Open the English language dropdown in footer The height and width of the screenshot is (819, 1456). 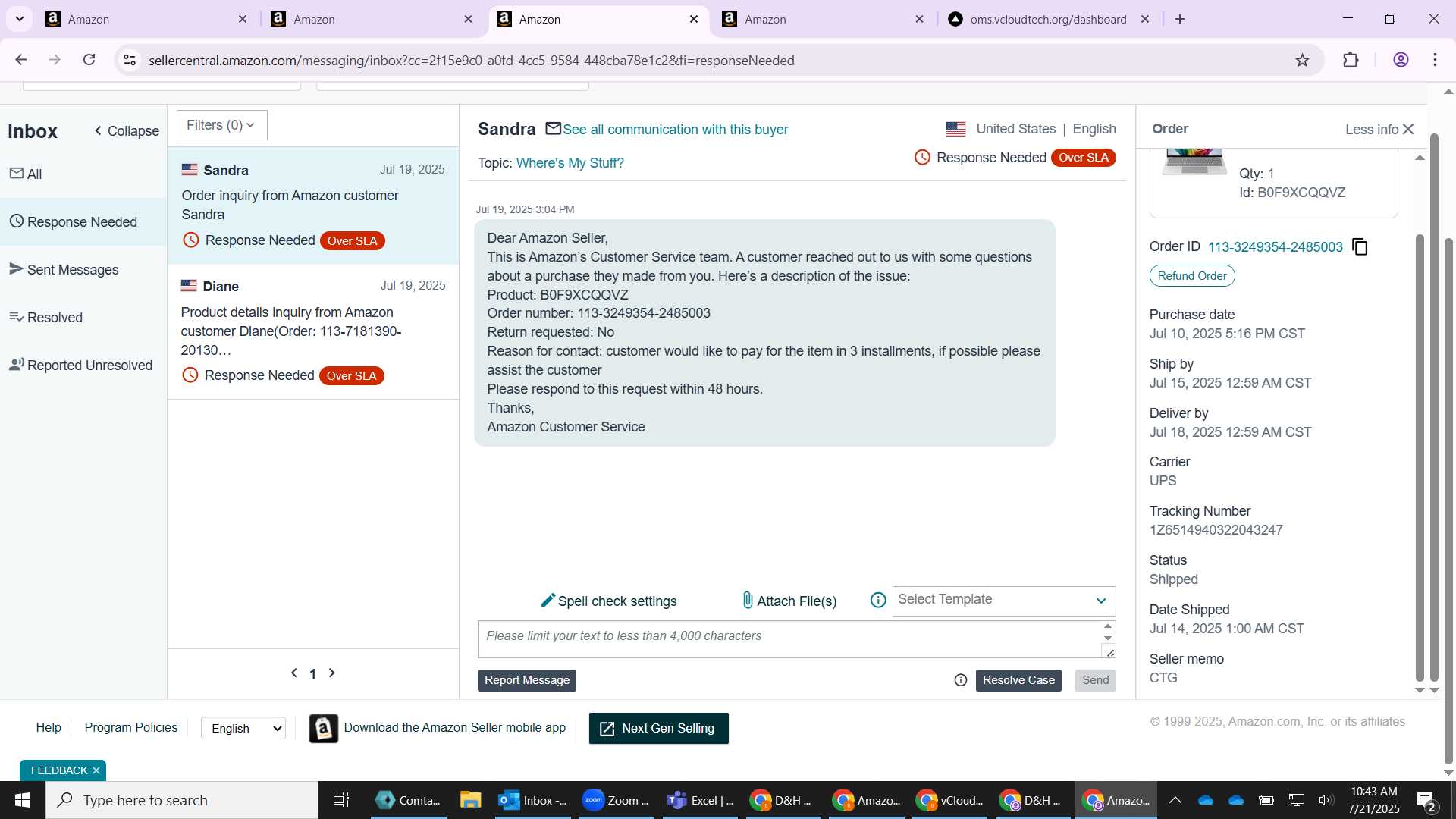coord(243,728)
